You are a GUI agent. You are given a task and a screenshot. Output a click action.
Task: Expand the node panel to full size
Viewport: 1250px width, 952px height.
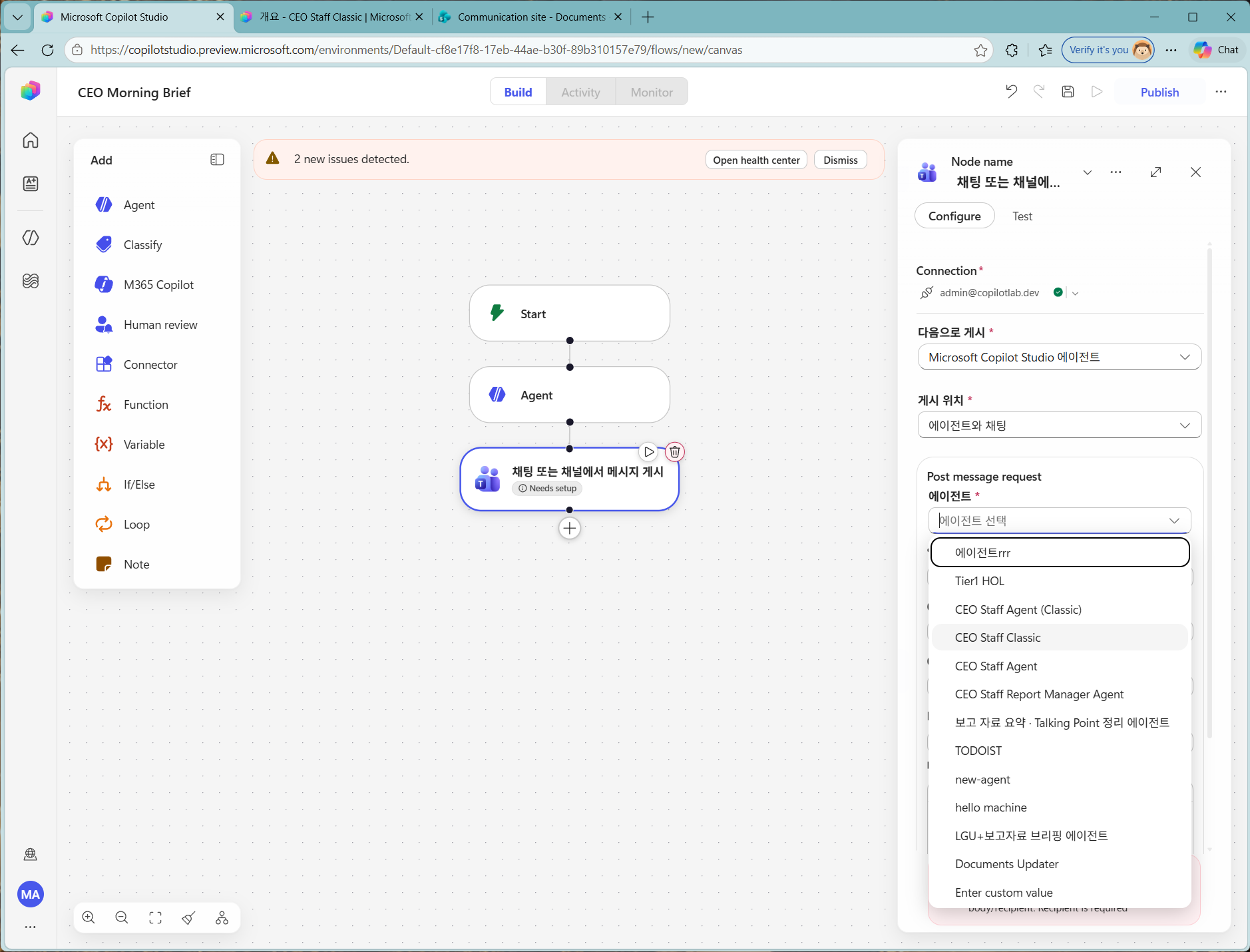[x=1155, y=172]
